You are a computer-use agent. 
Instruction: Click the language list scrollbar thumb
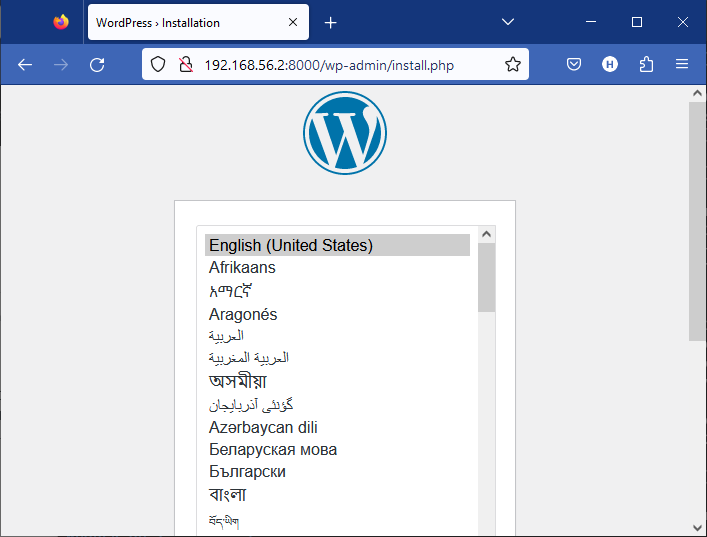486,277
